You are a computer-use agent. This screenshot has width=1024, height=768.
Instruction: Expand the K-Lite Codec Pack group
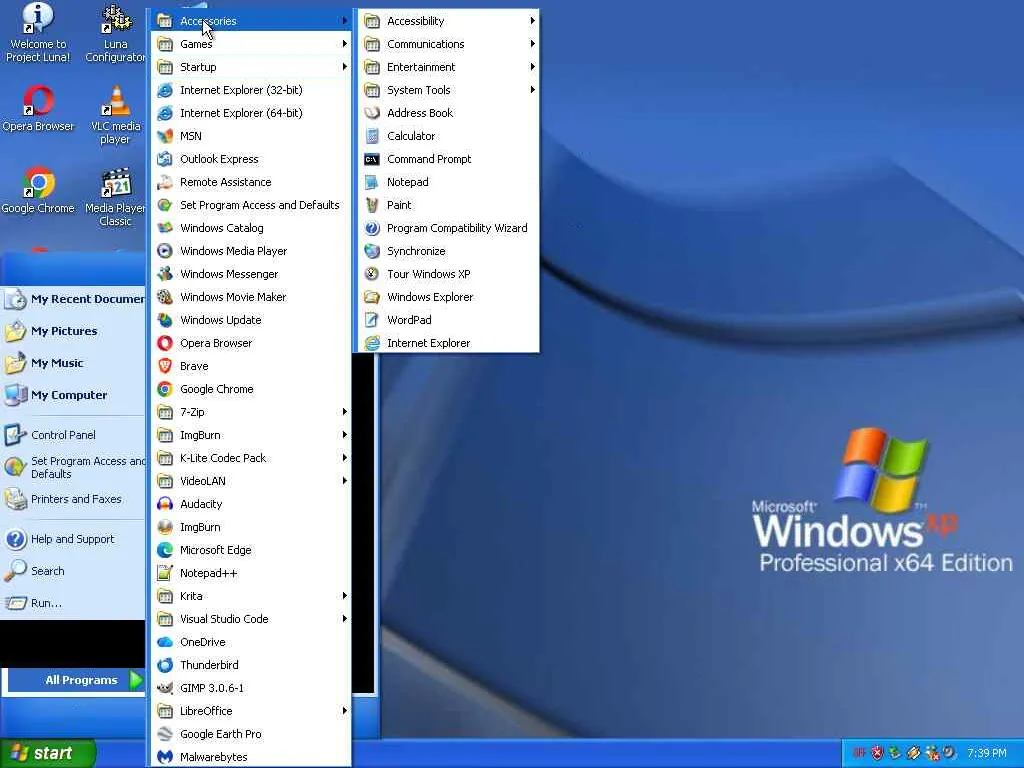[x=251, y=458]
